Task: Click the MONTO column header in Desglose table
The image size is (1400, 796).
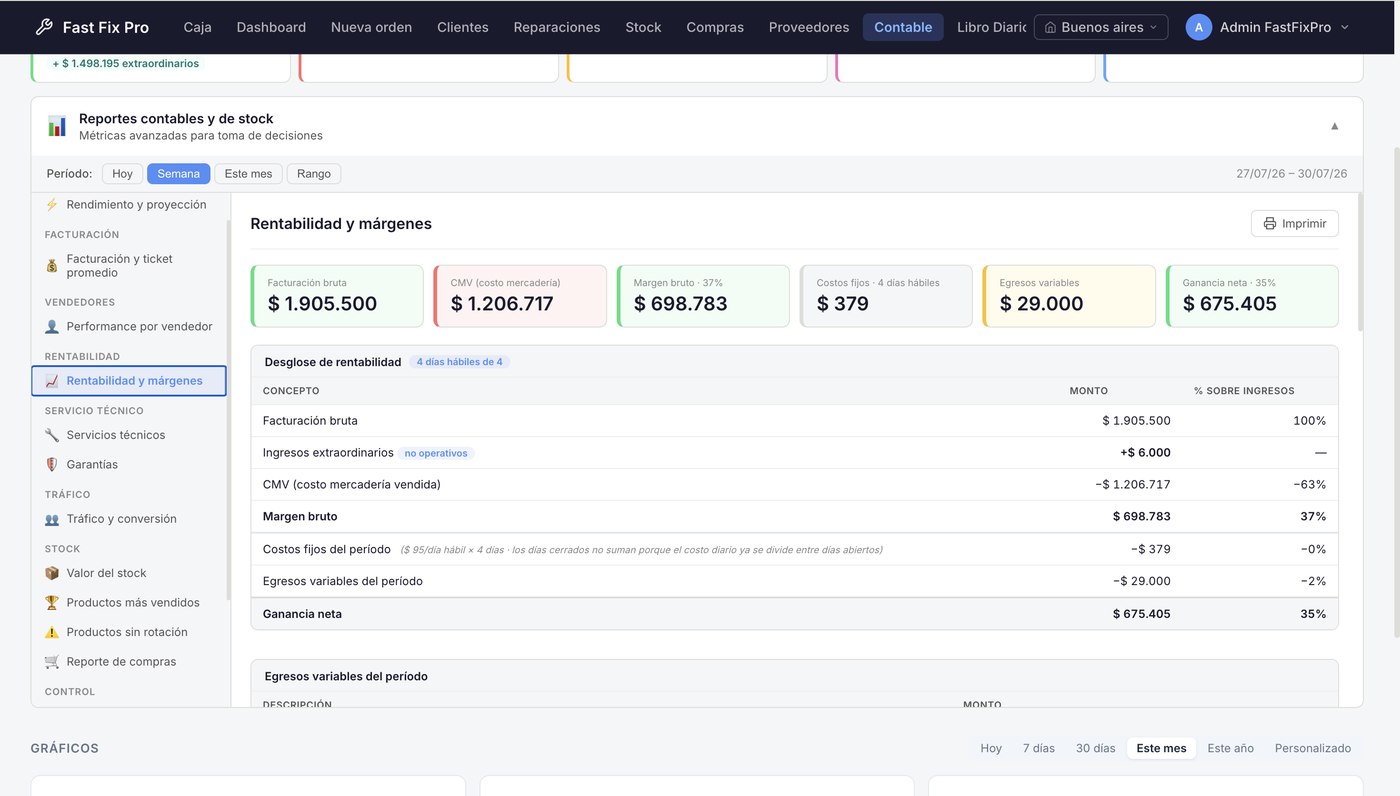Action: point(1088,391)
